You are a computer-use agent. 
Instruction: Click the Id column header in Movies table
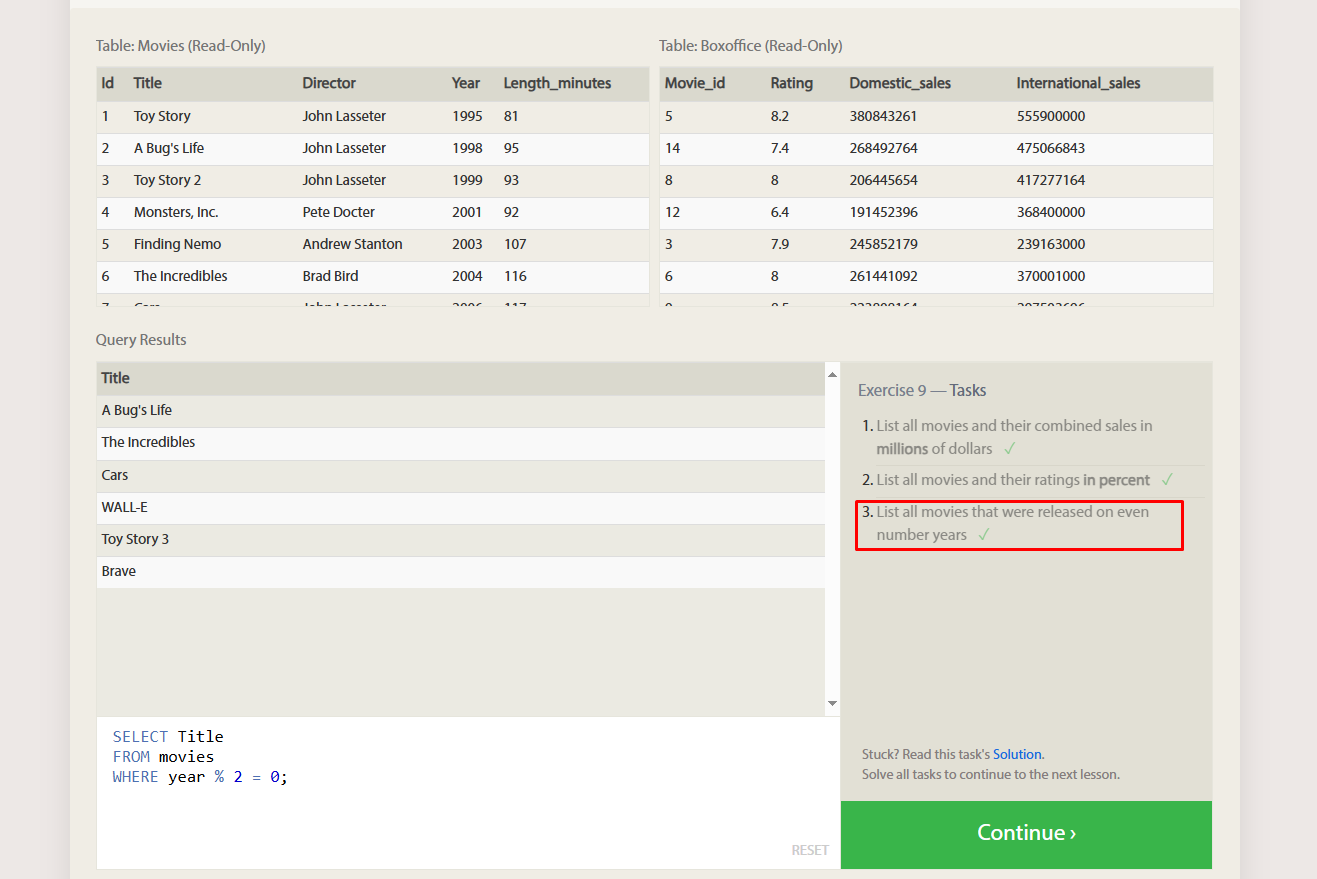point(107,83)
